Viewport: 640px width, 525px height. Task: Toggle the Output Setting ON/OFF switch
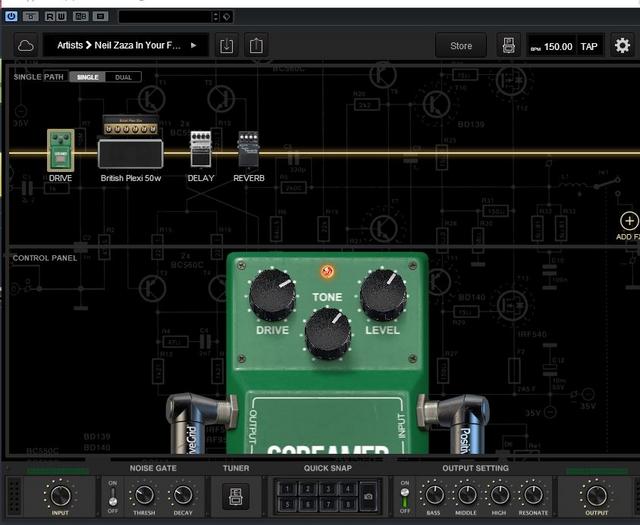click(404, 497)
